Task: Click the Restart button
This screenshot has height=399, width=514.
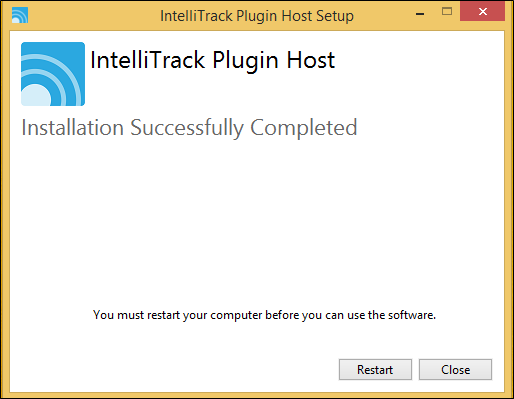Action: pyautogui.click(x=375, y=369)
